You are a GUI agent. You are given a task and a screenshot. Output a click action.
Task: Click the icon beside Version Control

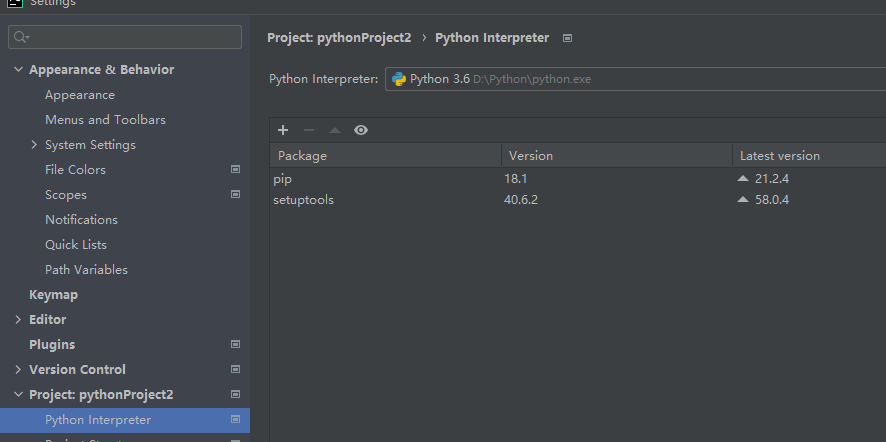click(235, 370)
